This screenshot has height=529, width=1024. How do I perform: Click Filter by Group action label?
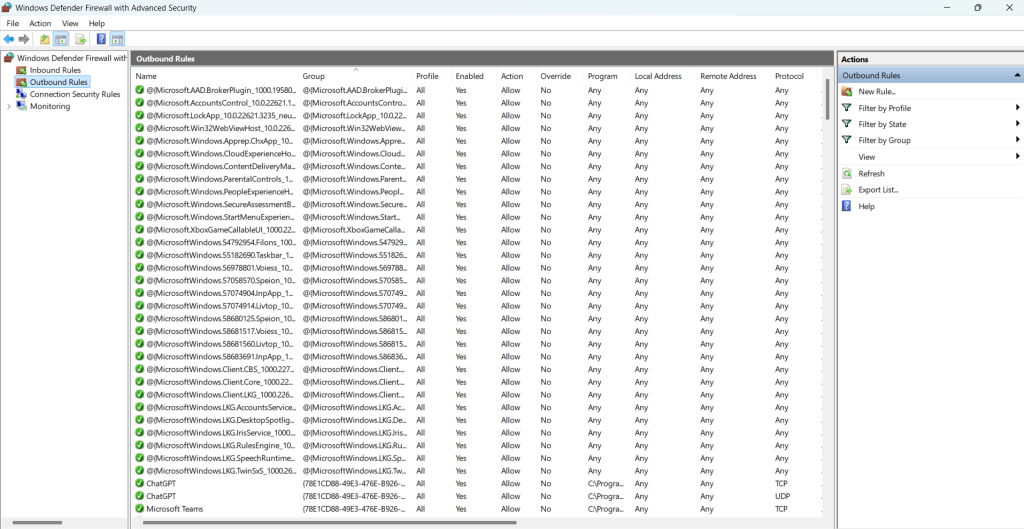pyautogui.click(x=884, y=140)
